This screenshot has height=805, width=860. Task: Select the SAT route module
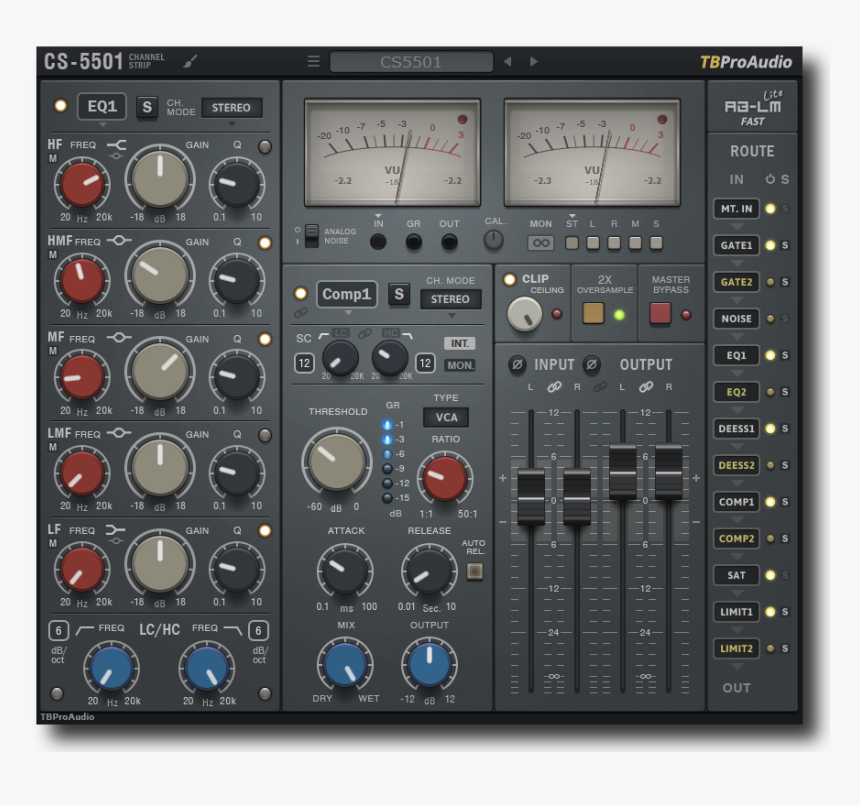pyautogui.click(x=736, y=575)
